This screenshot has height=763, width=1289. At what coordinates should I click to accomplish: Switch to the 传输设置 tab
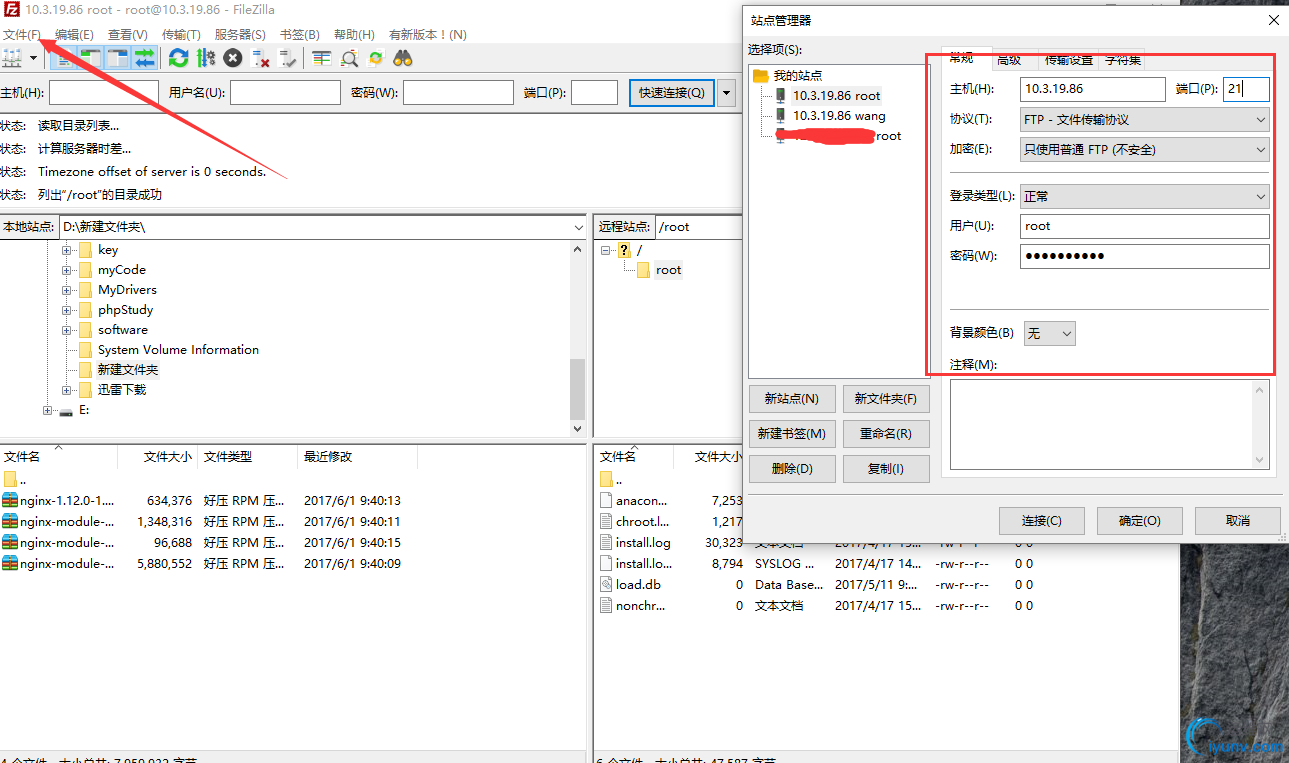click(1068, 60)
